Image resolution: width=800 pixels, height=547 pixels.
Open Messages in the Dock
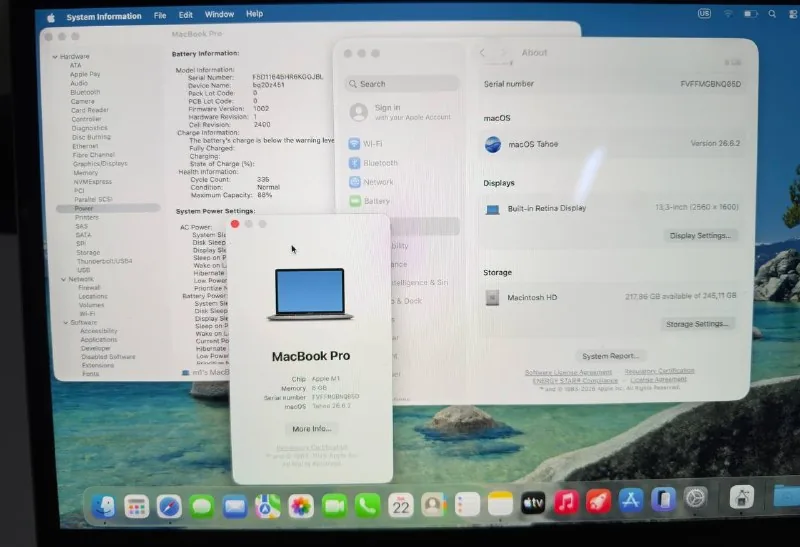coord(202,507)
